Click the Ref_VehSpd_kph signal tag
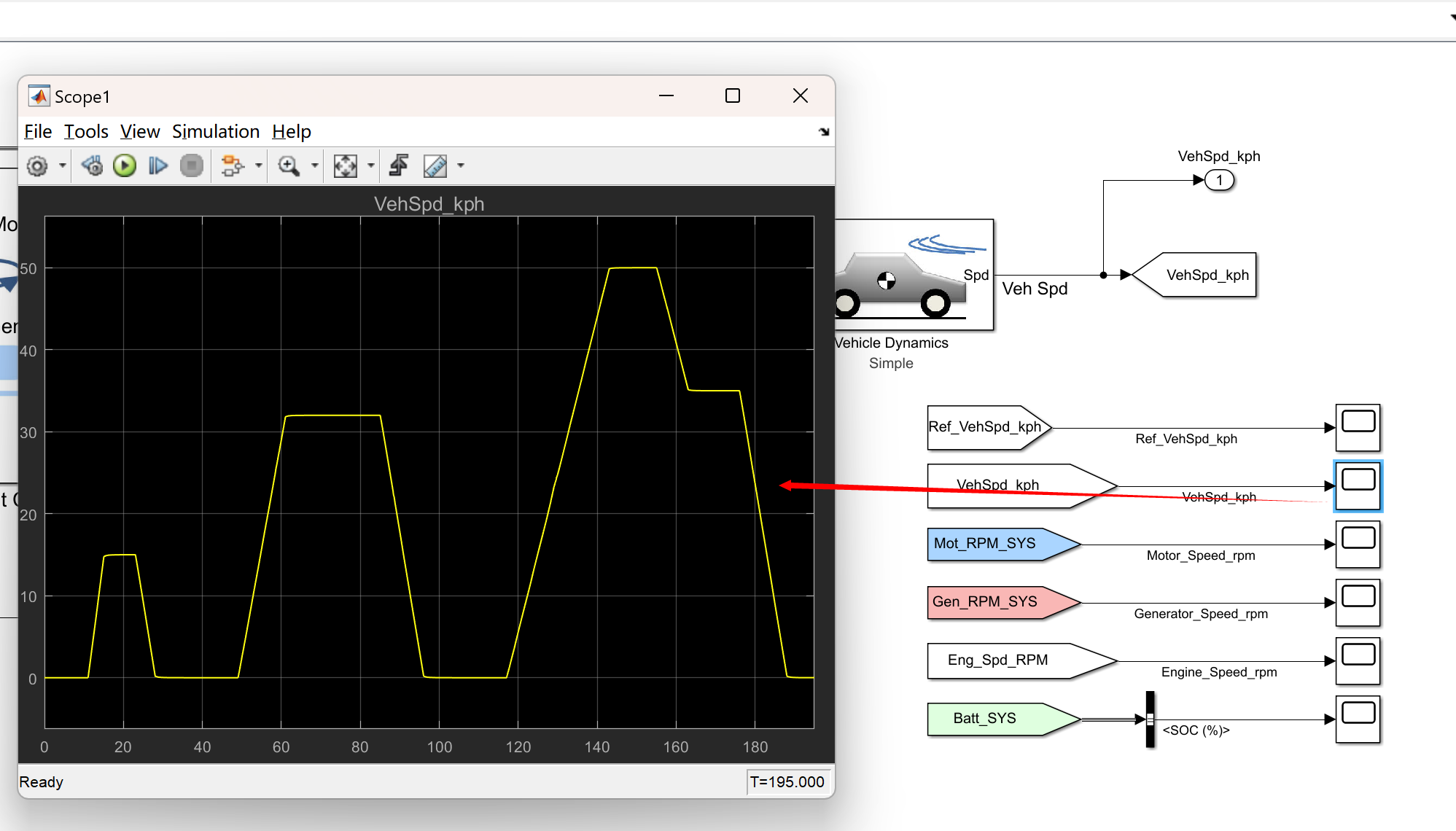The height and width of the screenshot is (831, 1456). 988,427
